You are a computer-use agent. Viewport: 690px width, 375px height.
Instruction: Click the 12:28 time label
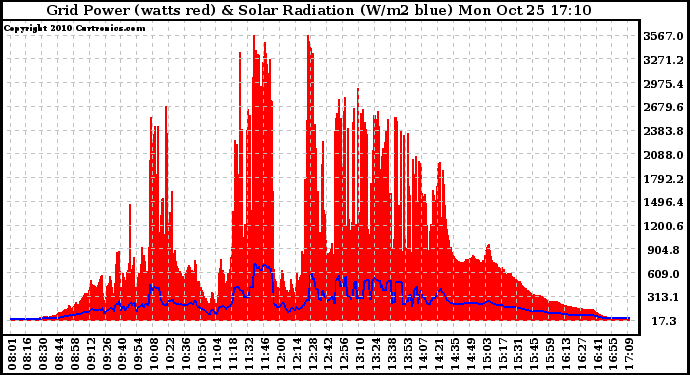click(312, 353)
